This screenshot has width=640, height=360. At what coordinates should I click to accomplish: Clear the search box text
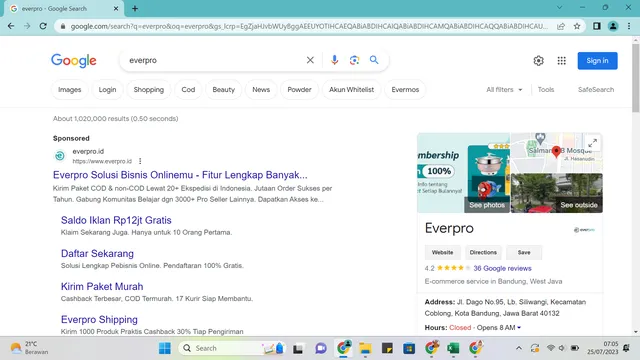pos(310,60)
